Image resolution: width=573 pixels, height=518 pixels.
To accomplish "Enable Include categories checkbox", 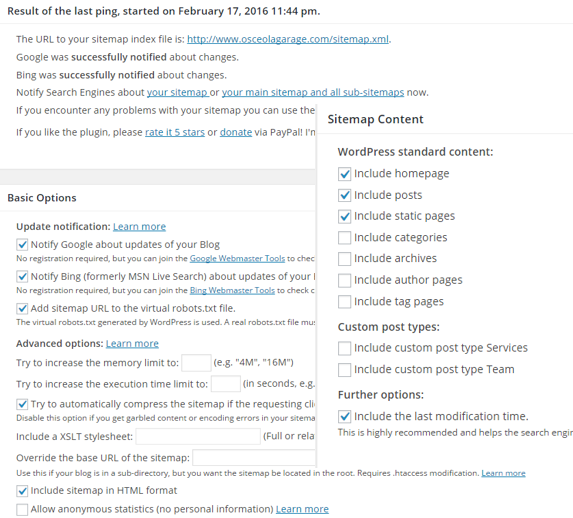I will (x=345, y=238).
